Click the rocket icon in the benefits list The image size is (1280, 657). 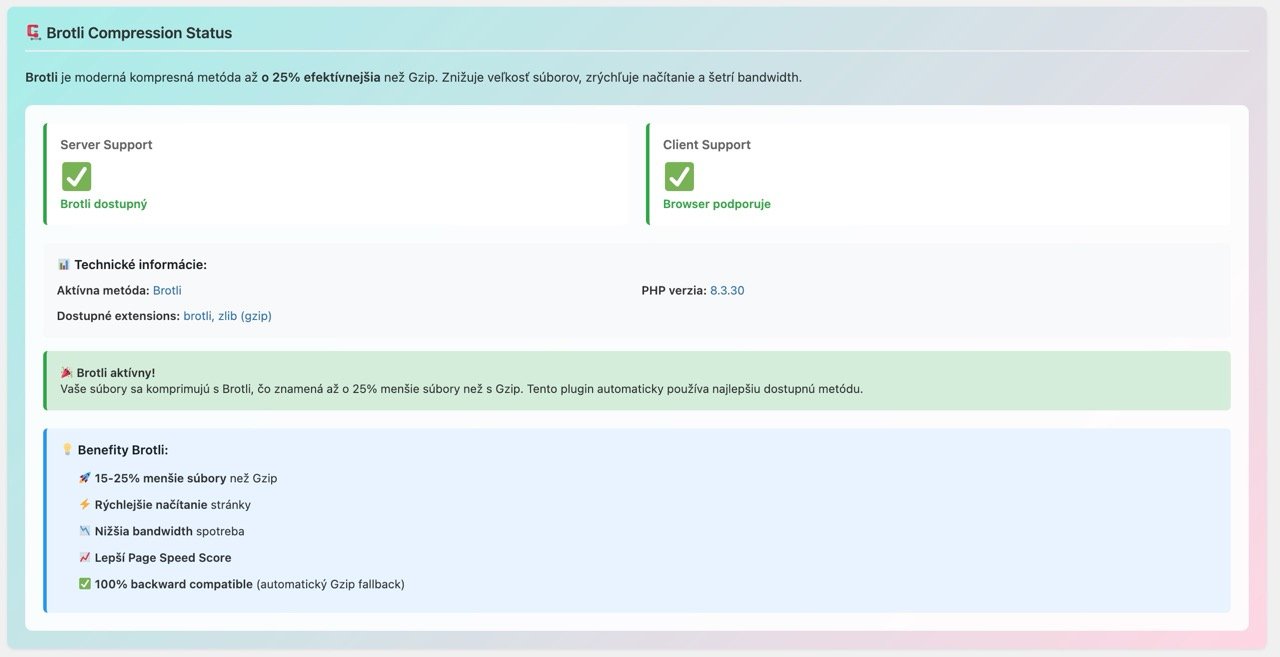click(x=84, y=478)
